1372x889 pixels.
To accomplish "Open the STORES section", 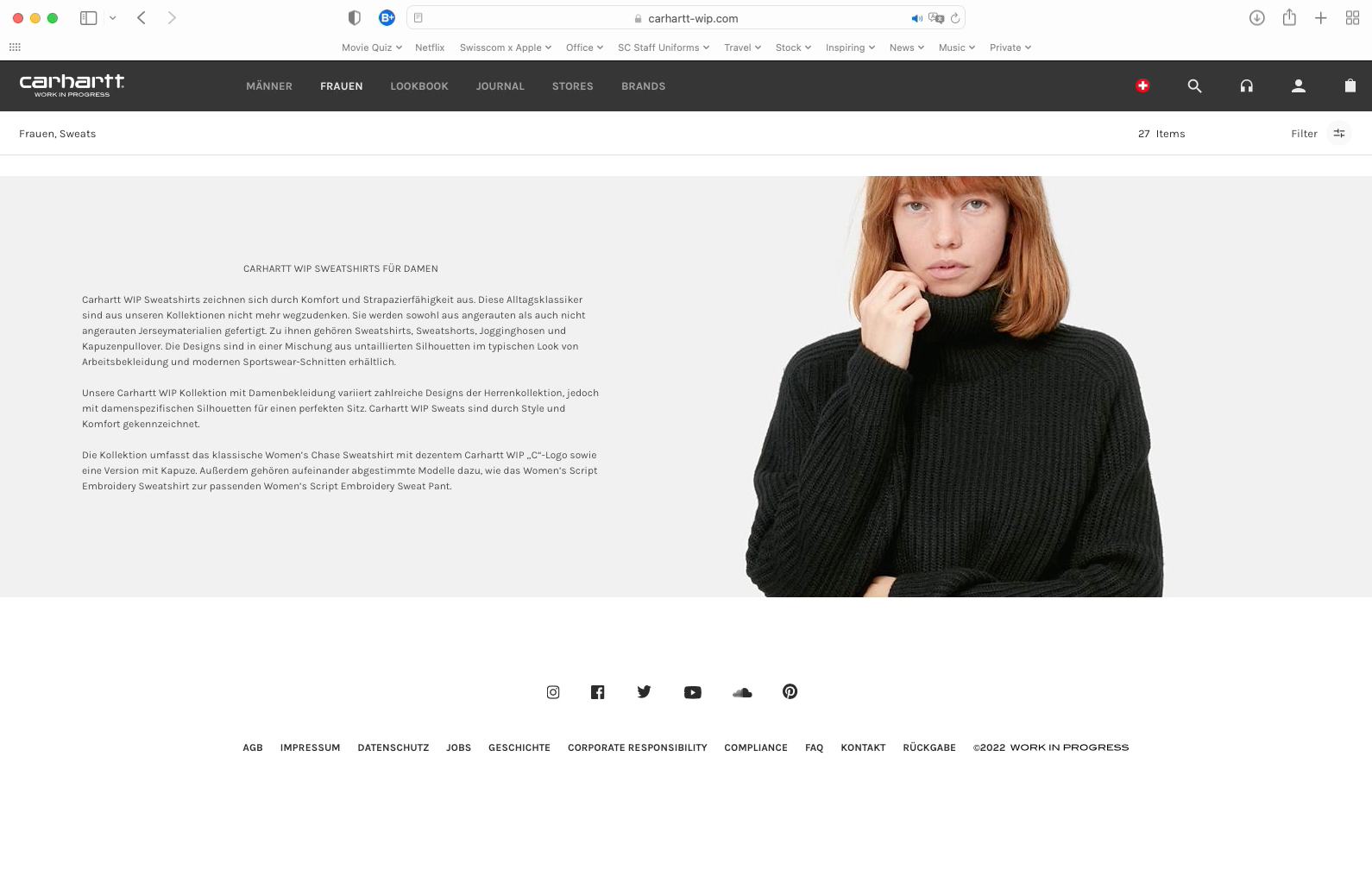I will [x=573, y=86].
